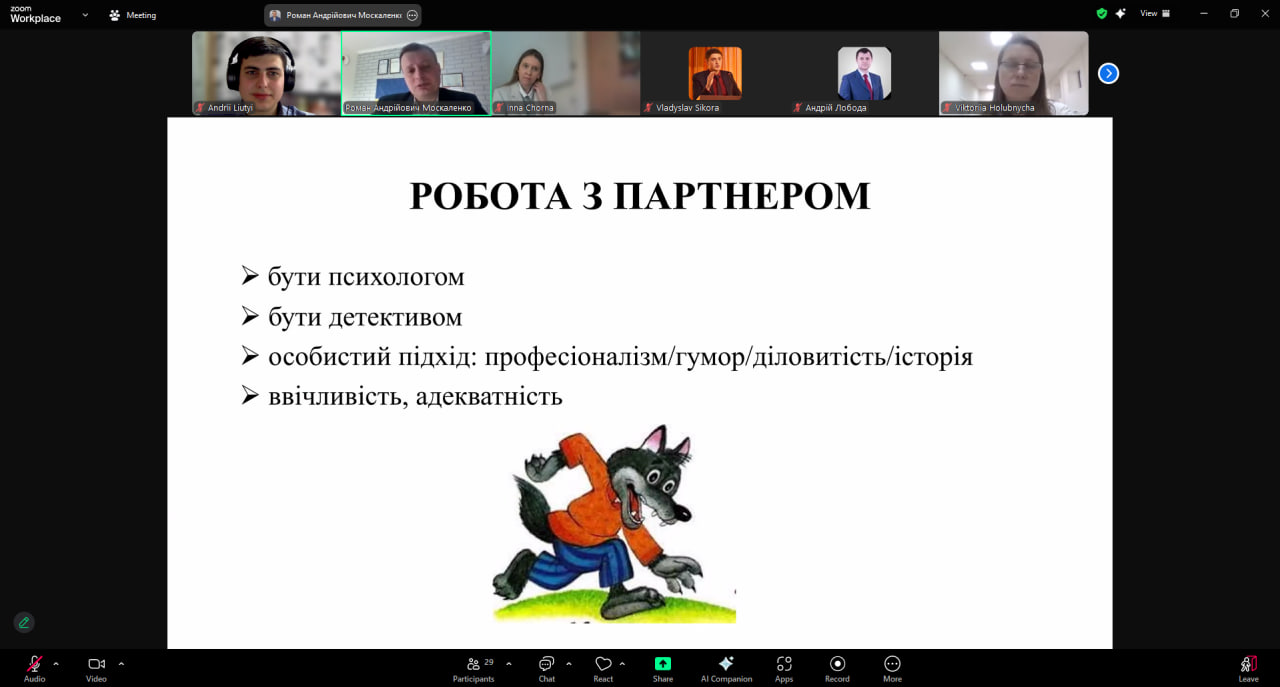Screen dimensions: 1280x687
Task: Click the AI Companion sparkle icon in the top bar
Action: (x=1120, y=14)
